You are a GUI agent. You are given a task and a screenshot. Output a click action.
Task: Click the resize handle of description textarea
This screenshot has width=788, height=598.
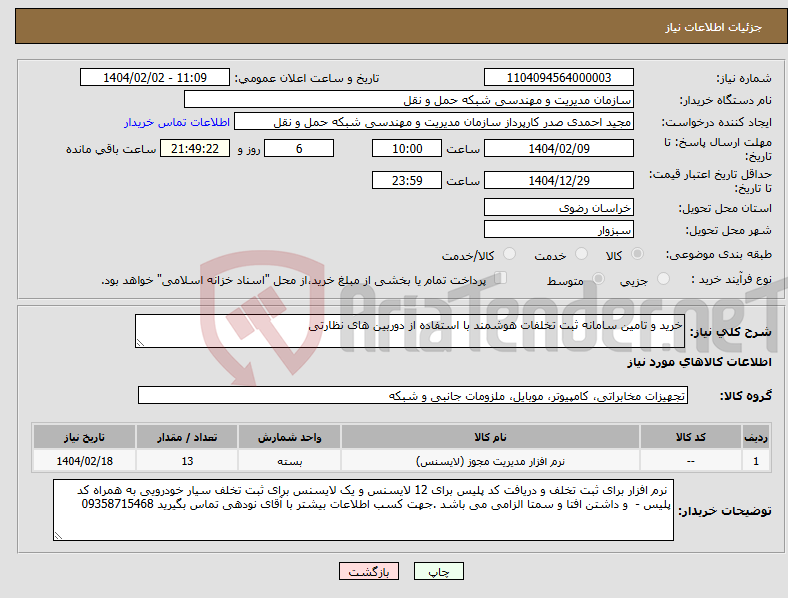[x=140, y=343]
